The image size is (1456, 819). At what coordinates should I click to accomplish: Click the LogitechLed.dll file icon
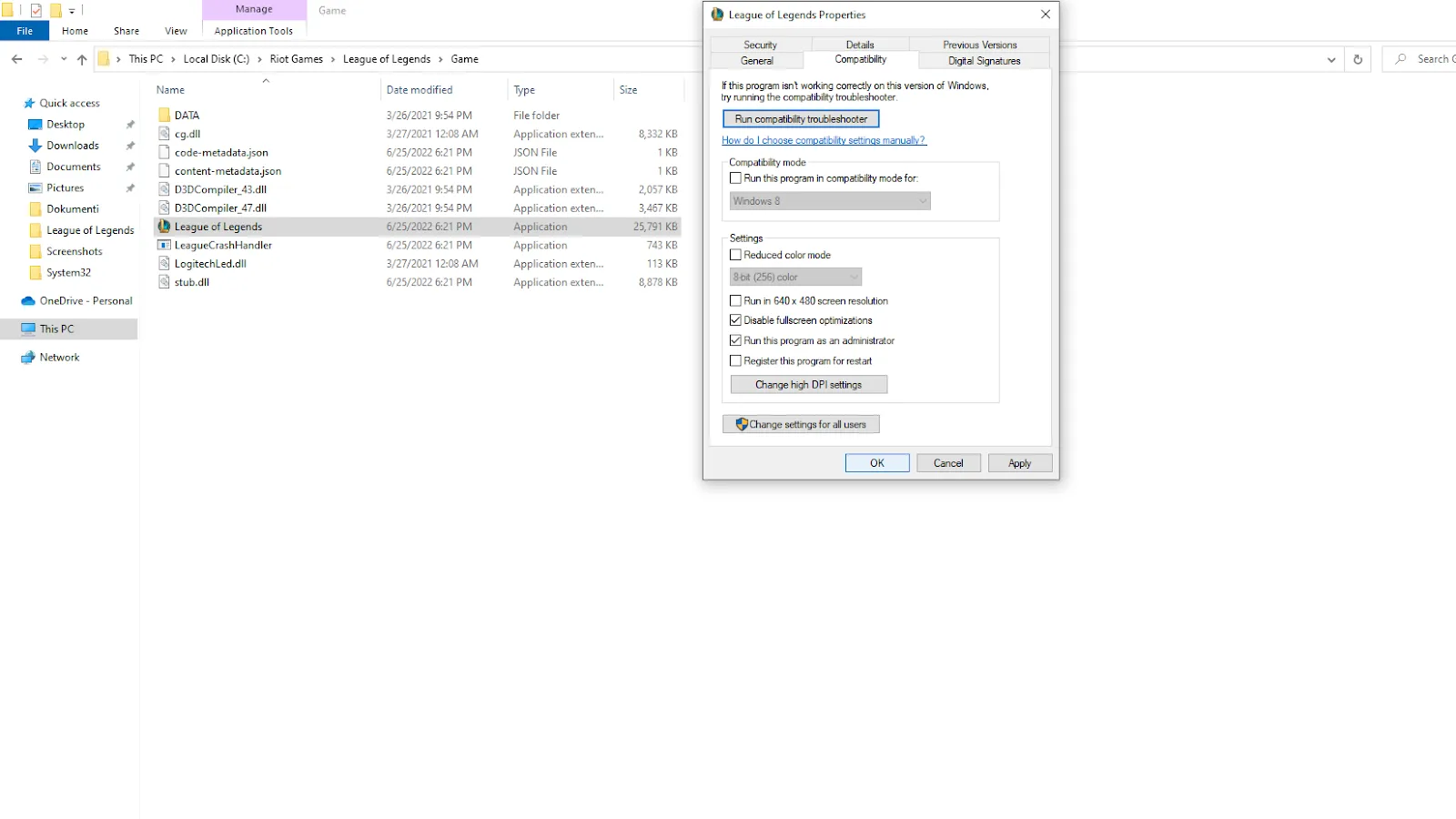164,264
